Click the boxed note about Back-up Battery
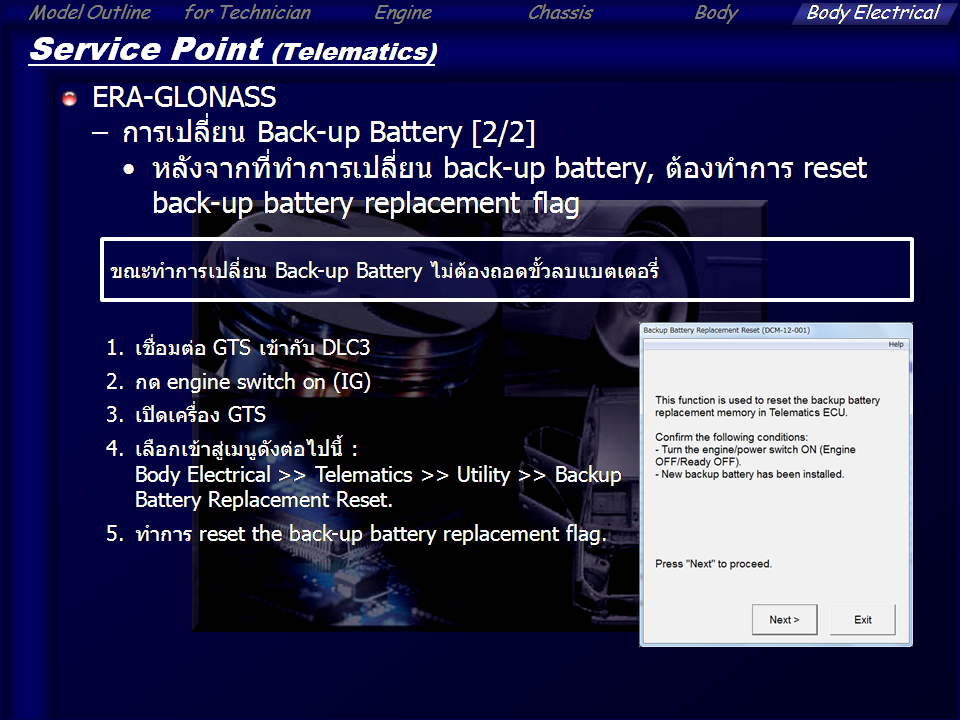 pyautogui.click(x=507, y=269)
